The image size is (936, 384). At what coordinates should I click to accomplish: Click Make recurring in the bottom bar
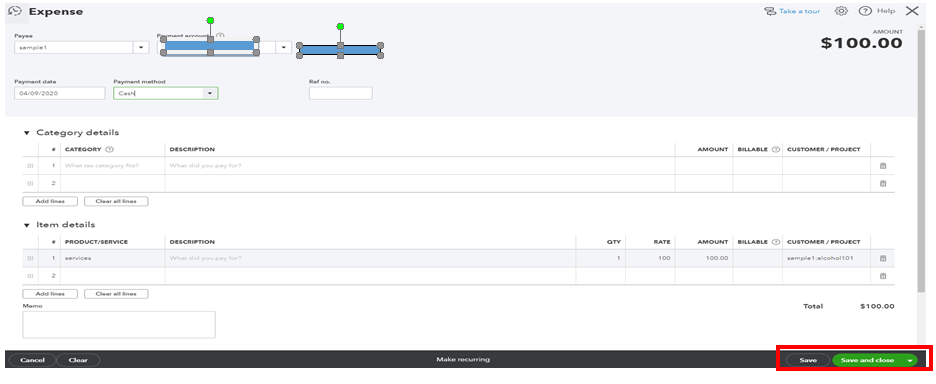tap(463, 360)
